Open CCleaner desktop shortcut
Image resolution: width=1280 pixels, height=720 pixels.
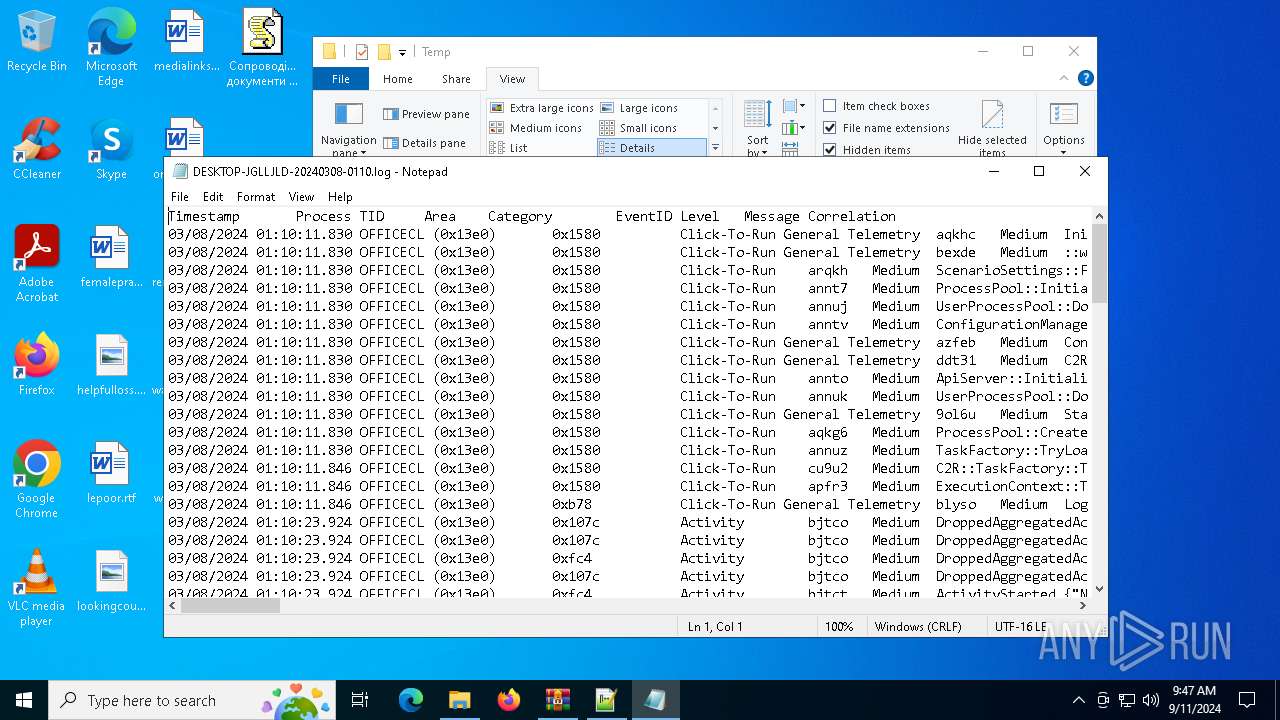click(37, 149)
